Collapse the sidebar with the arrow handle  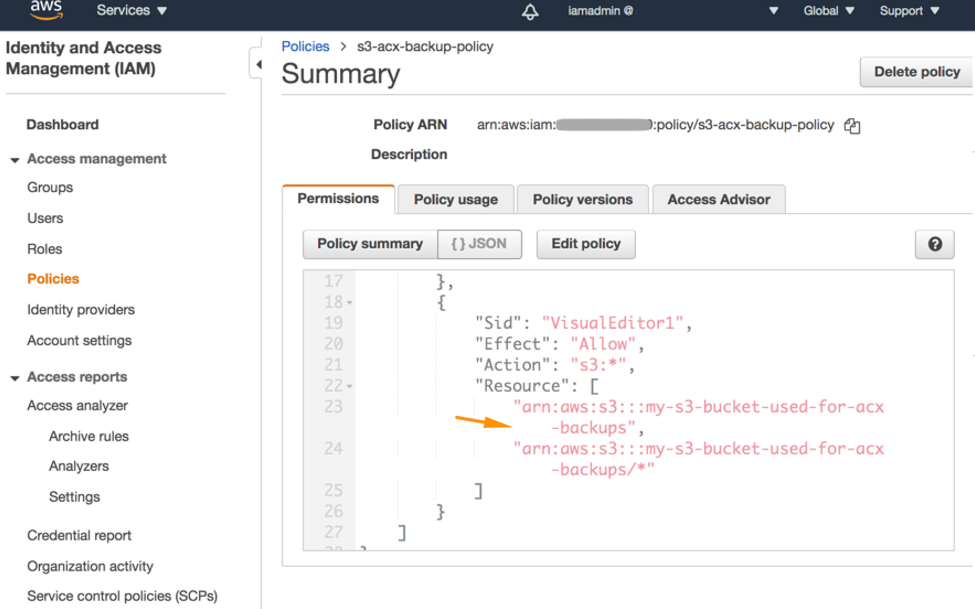click(x=257, y=64)
